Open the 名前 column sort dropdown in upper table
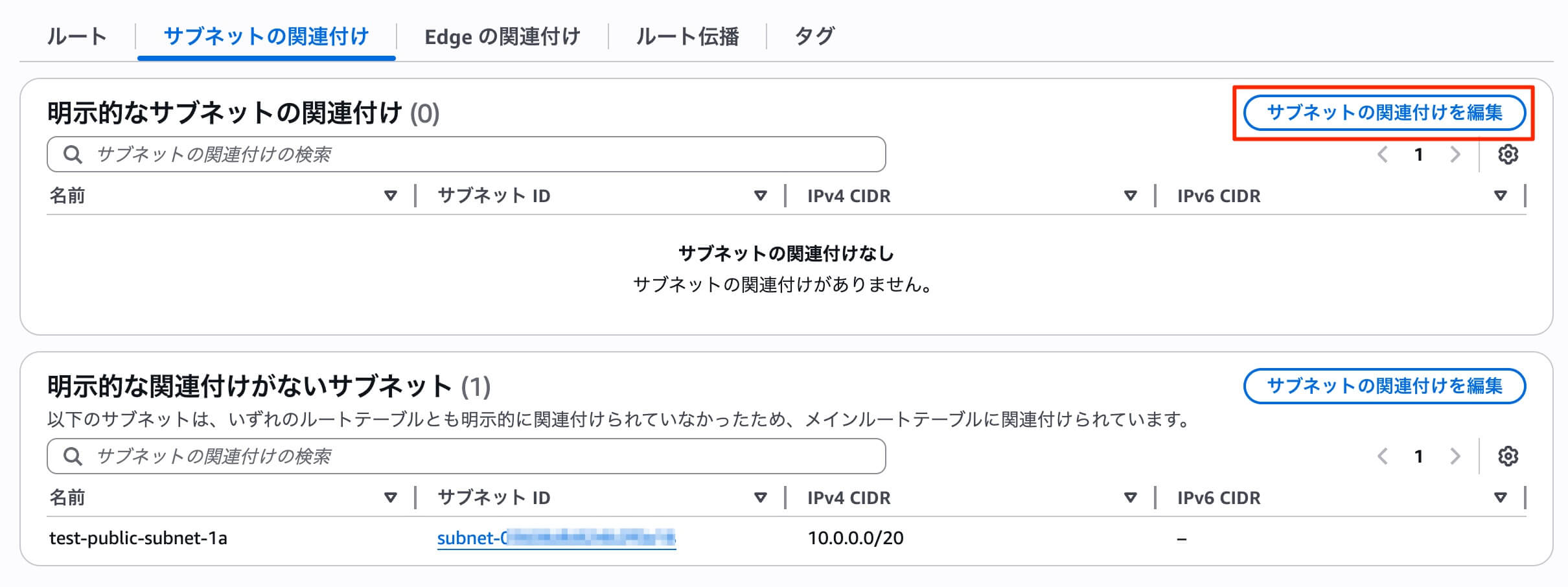The image size is (1568, 587). [391, 196]
